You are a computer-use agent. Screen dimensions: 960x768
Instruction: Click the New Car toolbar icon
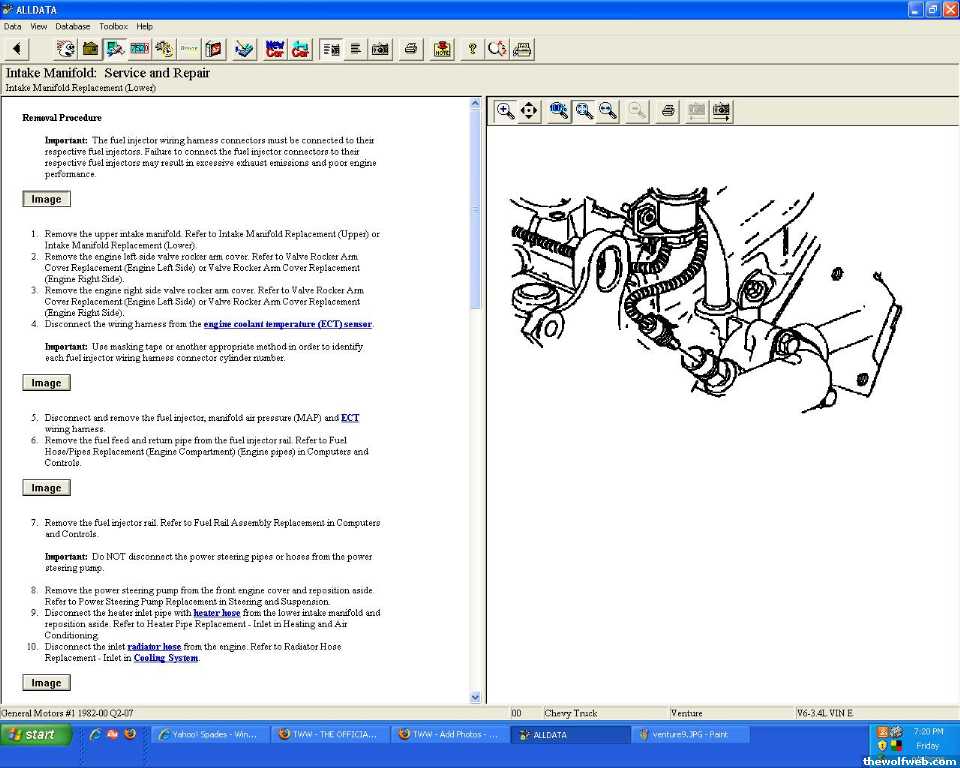(275, 49)
